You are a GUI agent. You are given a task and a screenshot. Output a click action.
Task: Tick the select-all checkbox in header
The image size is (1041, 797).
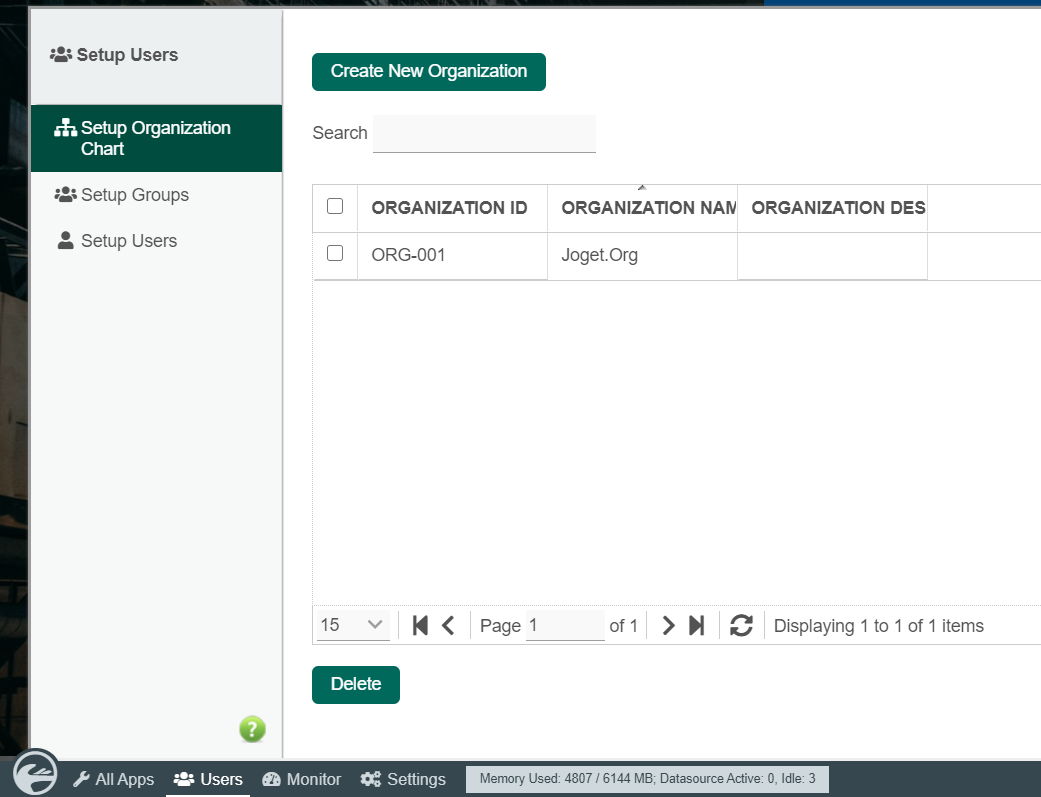click(335, 206)
